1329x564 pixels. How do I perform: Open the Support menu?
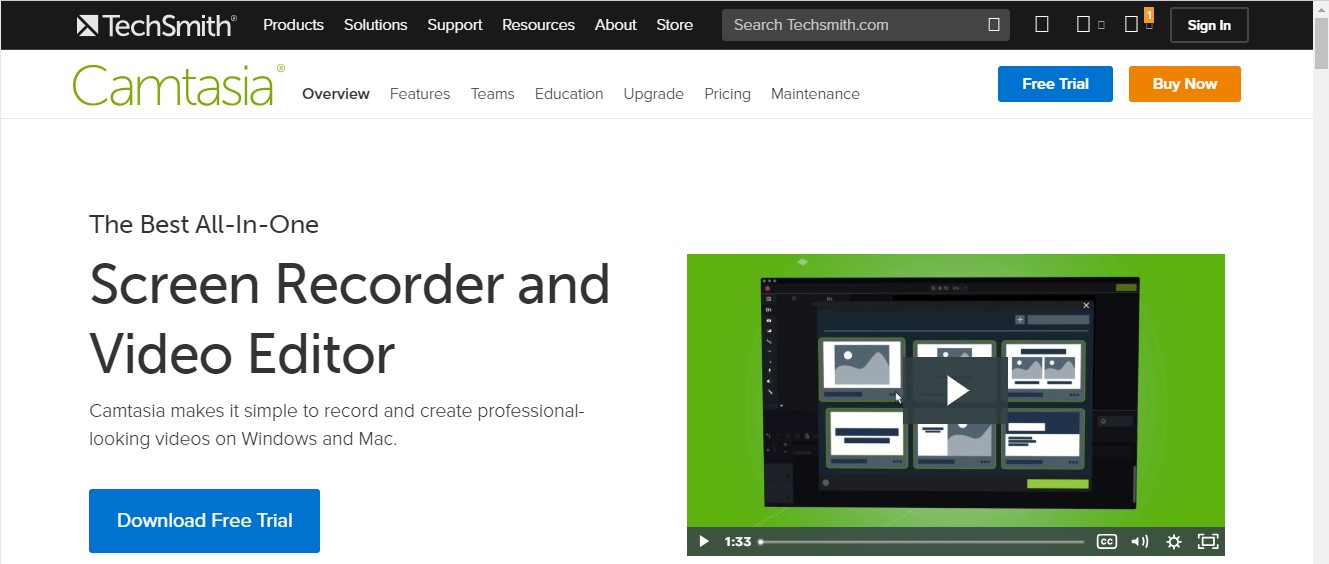coord(455,25)
